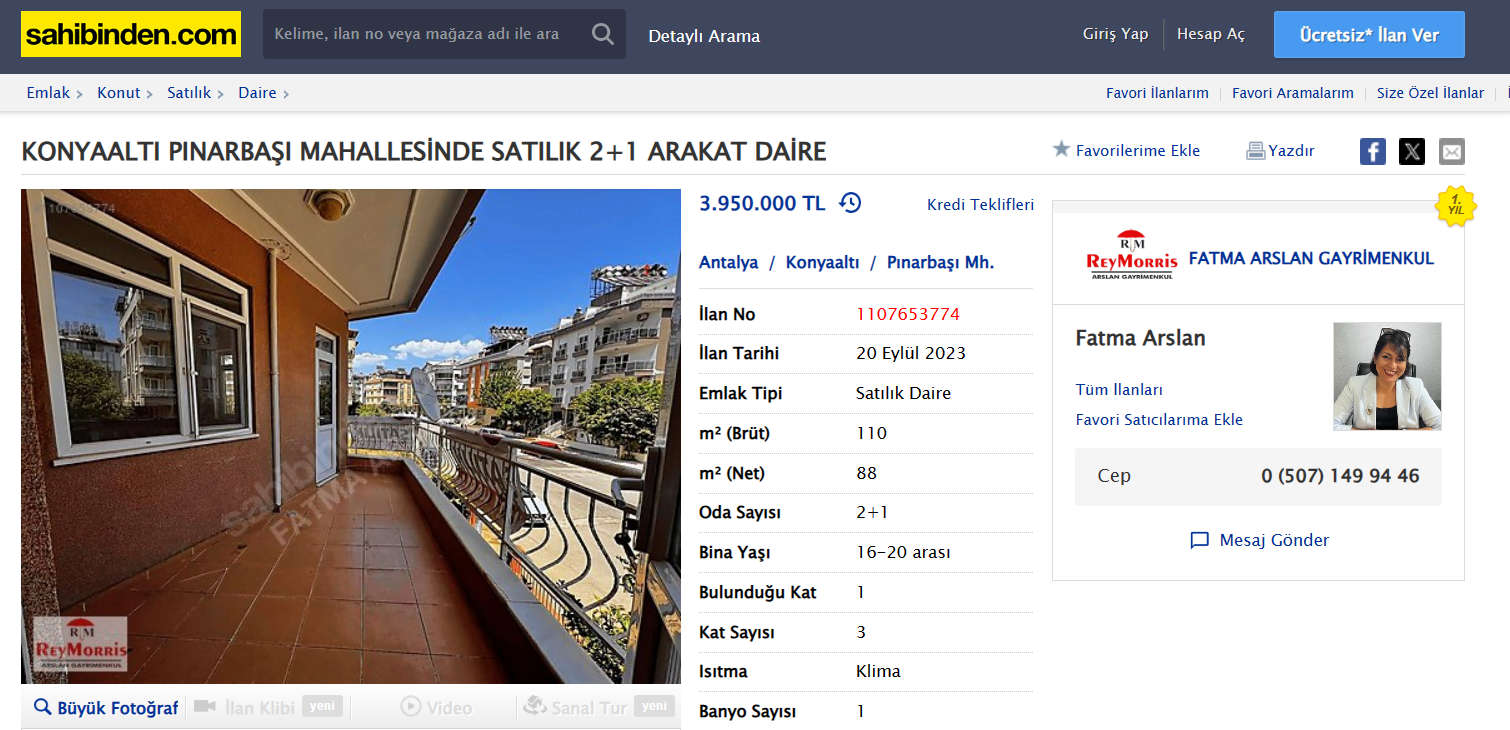
Task: Share listing on Facebook
Action: point(1373,152)
